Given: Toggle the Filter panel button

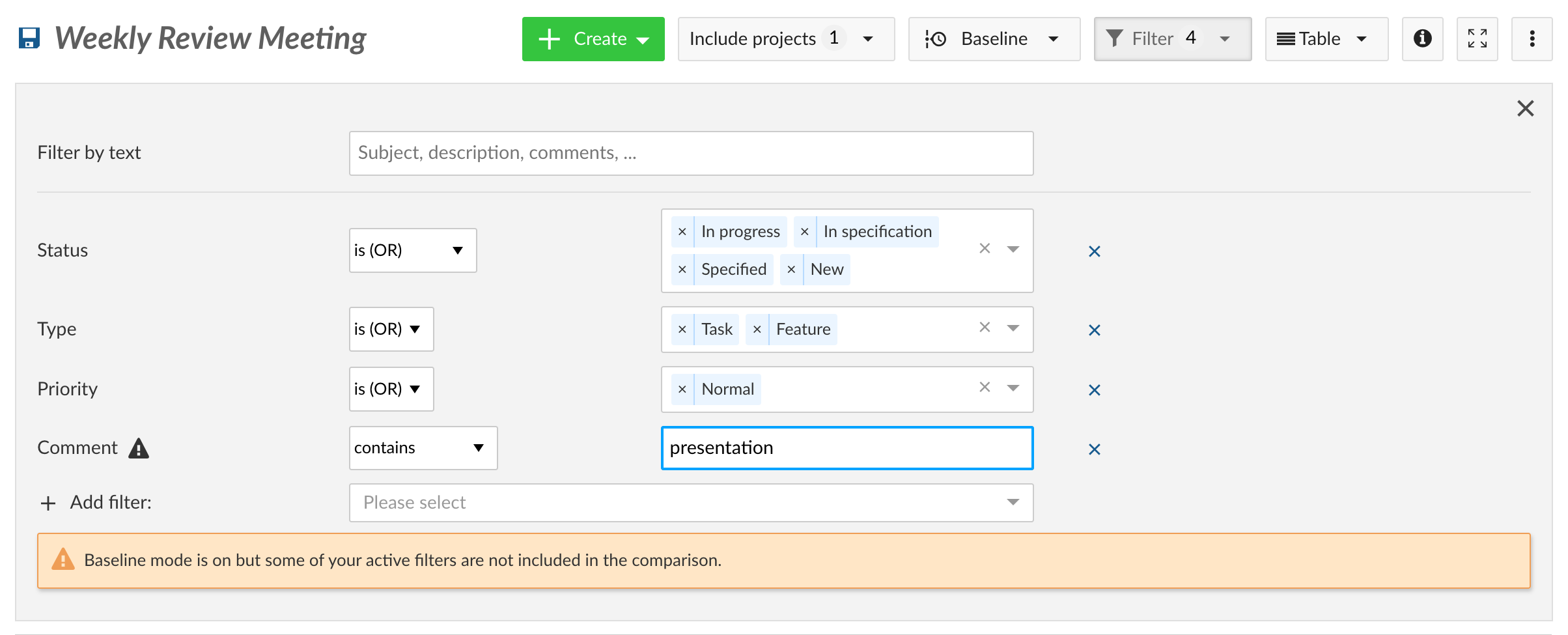Looking at the screenshot, I should pyautogui.click(x=1172, y=39).
